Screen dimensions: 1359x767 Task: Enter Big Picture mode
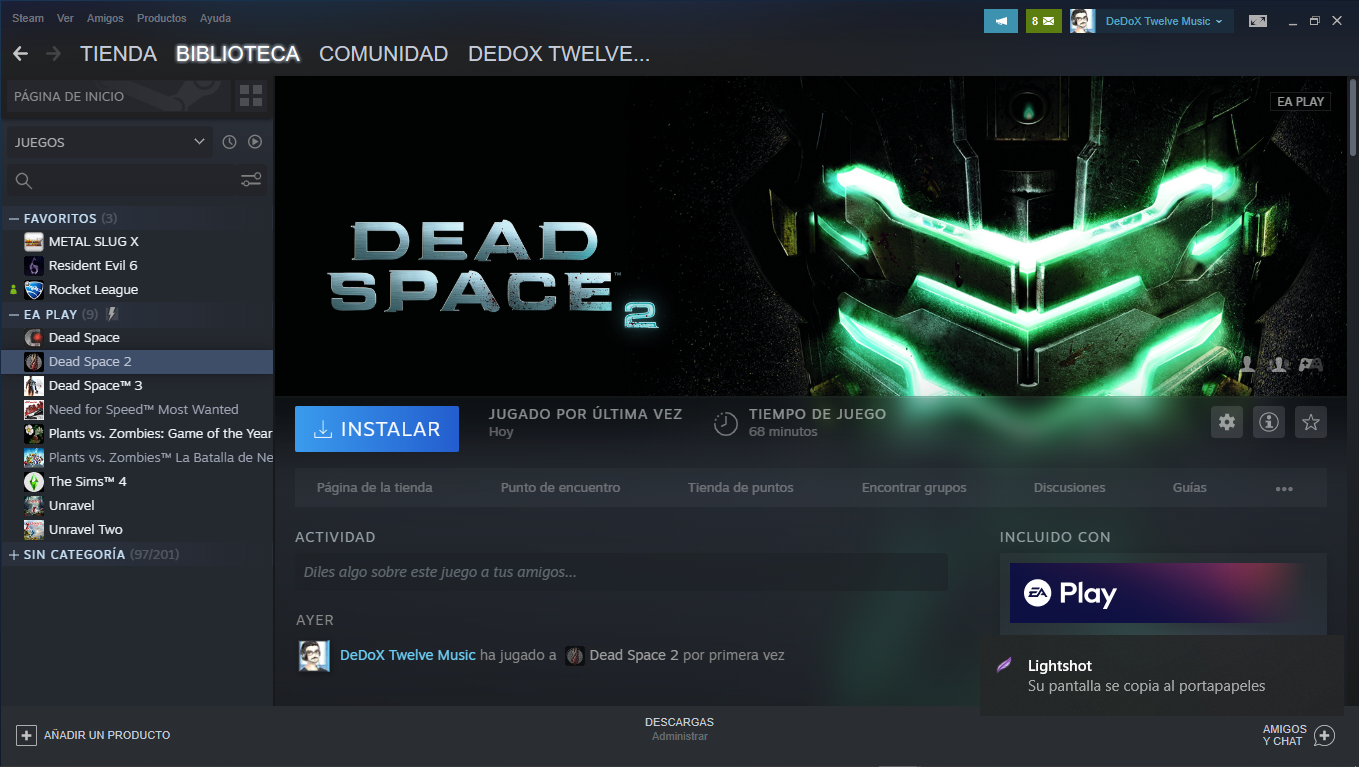1258,21
